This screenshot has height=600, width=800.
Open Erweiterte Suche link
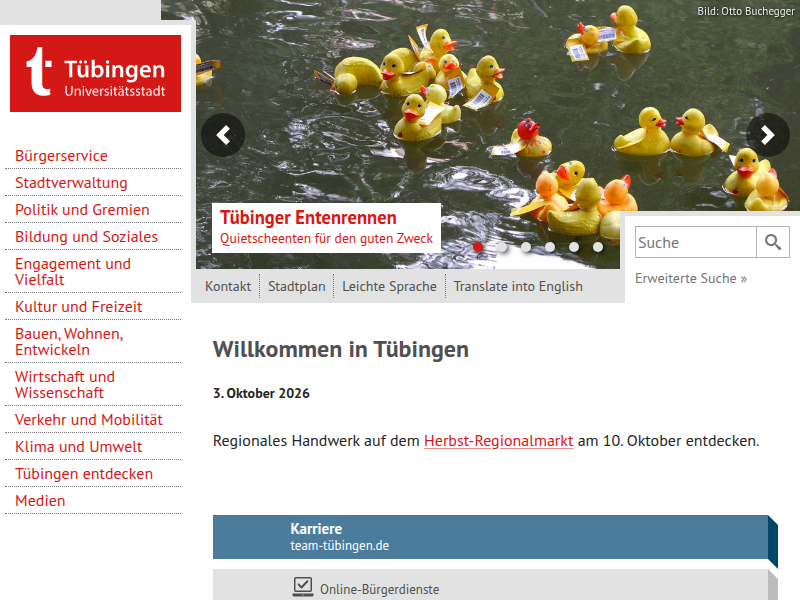coord(691,278)
